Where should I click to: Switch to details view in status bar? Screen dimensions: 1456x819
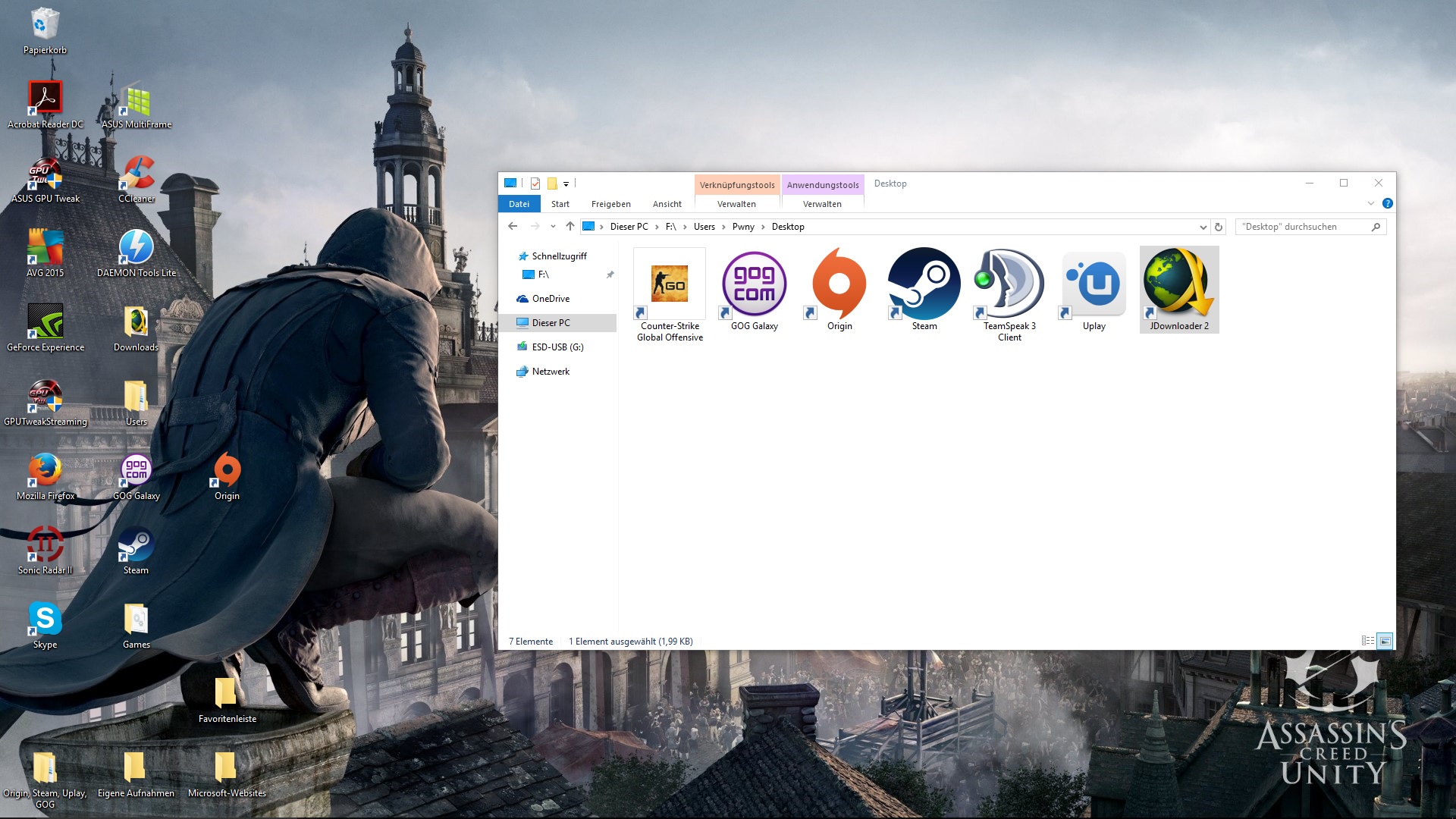1368,641
